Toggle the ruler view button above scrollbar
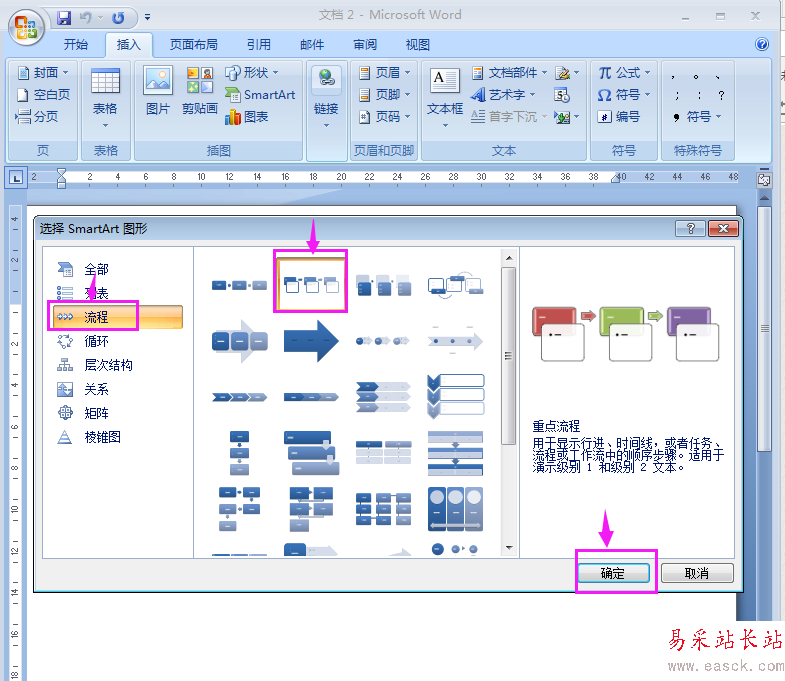The height and width of the screenshot is (681, 785). 764,180
